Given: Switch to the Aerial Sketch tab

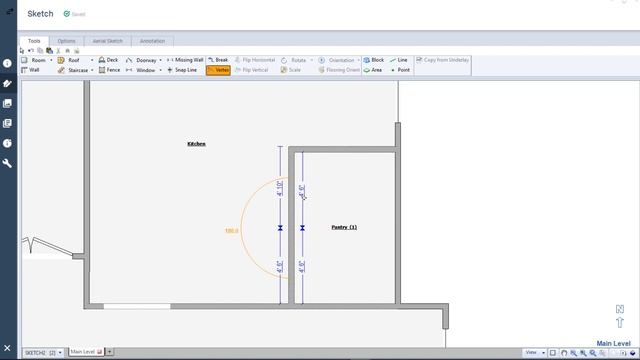Looking at the screenshot, I should 107,41.
